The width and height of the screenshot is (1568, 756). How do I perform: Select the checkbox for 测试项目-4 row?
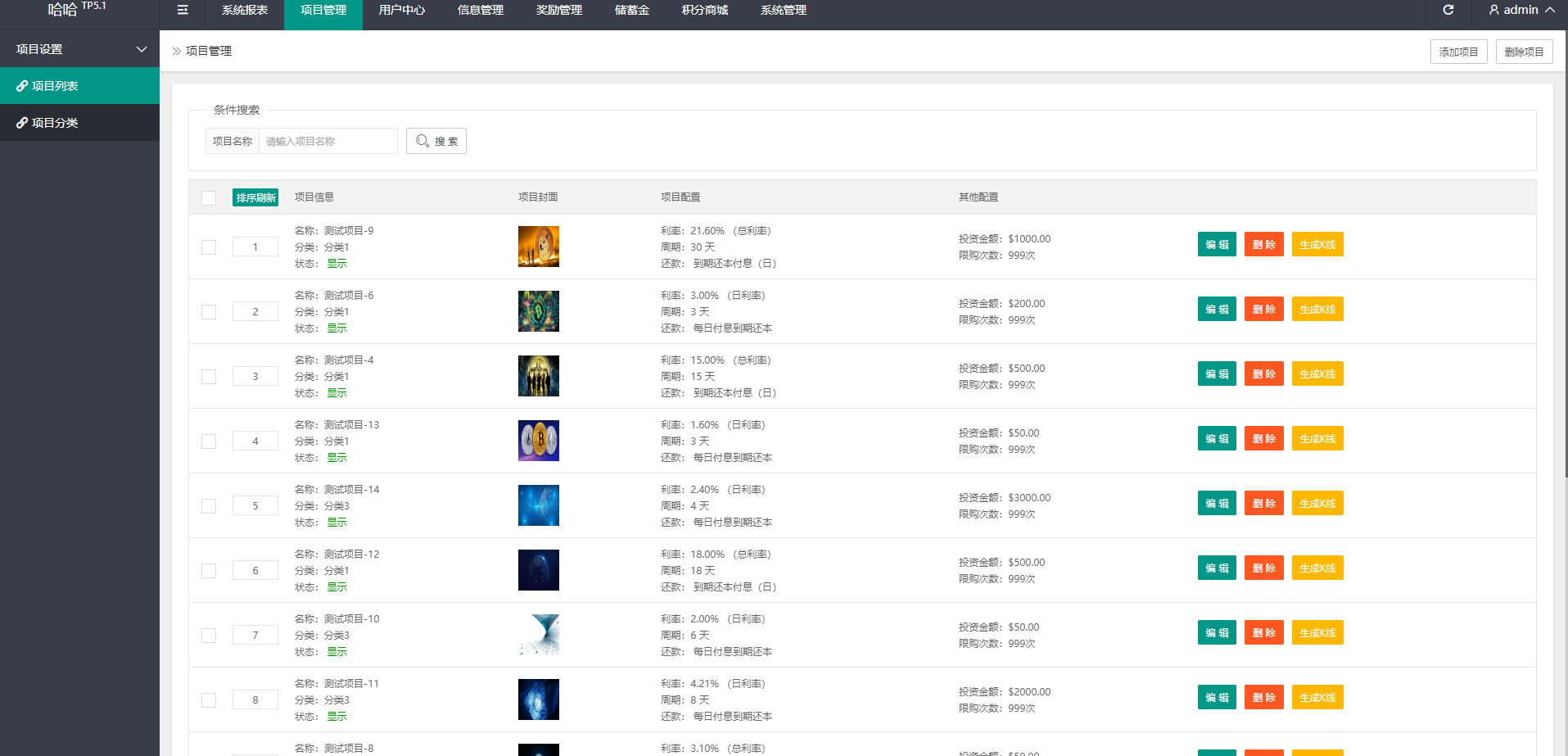click(209, 377)
